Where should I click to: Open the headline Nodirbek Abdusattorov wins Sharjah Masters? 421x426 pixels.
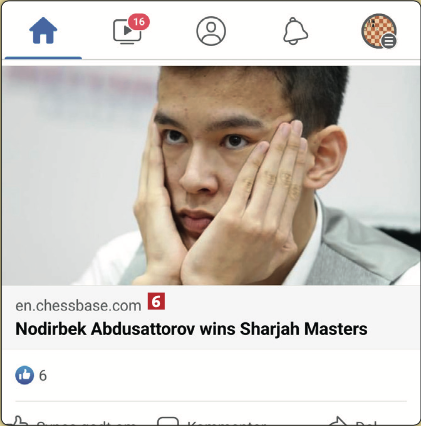(191, 329)
